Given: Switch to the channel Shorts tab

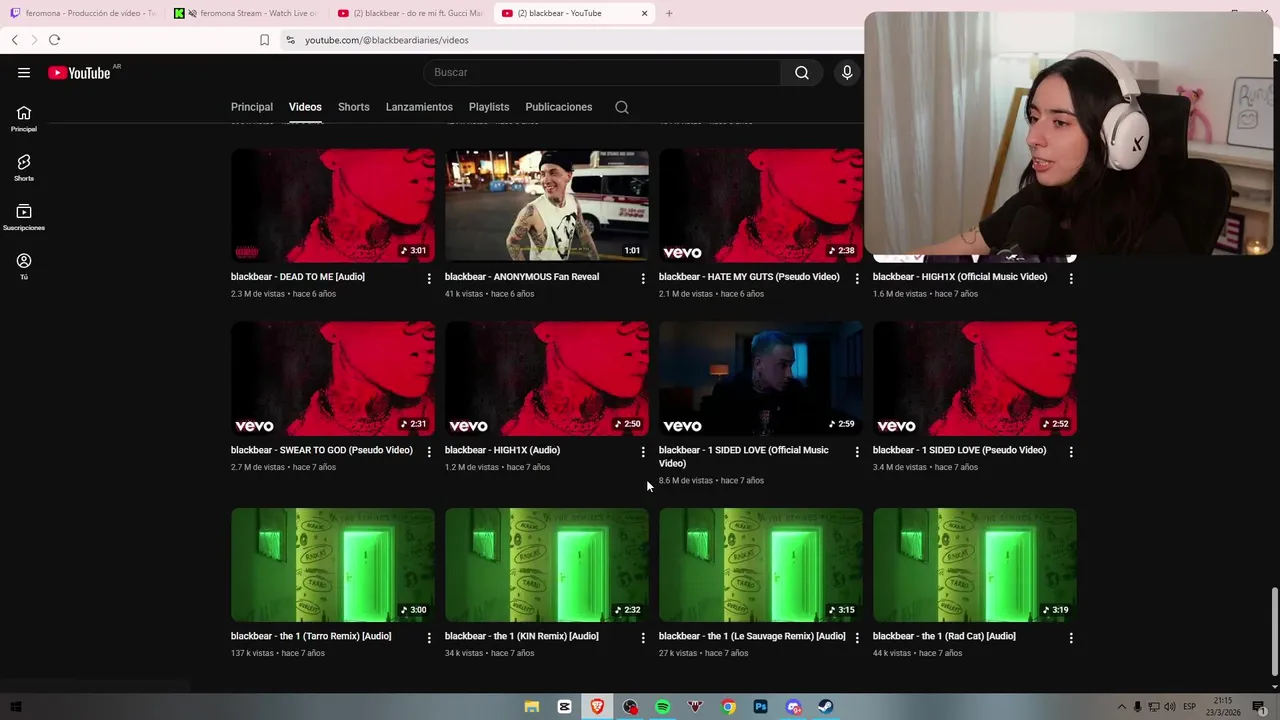Looking at the screenshot, I should pos(354,107).
